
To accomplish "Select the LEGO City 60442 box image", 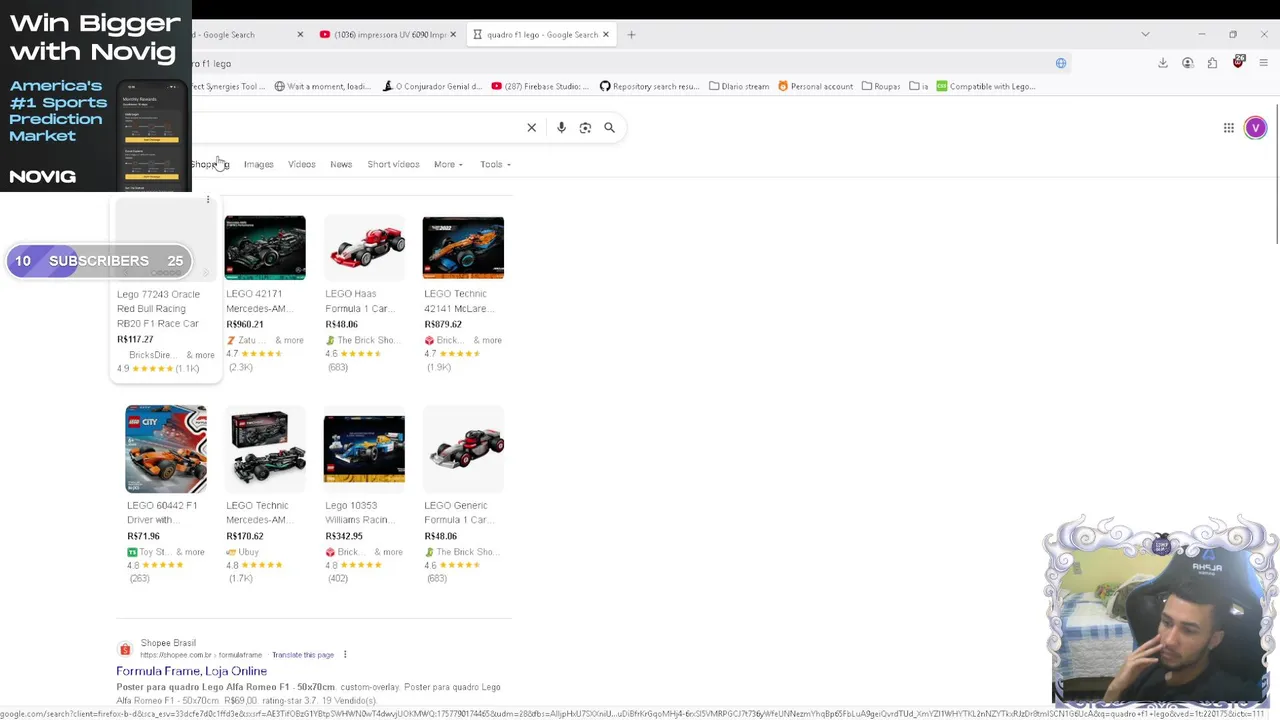I will click(166, 449).
